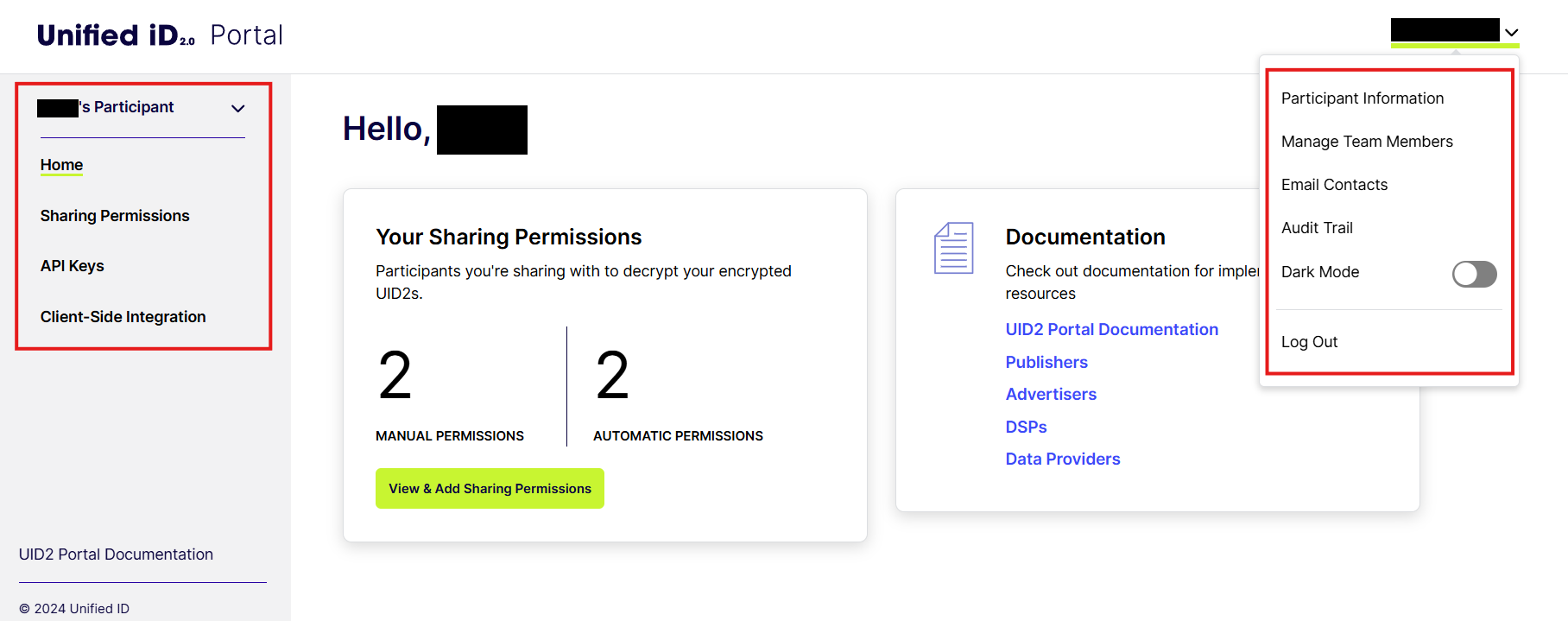Log Out of the portal

[x=1309, y=342]
